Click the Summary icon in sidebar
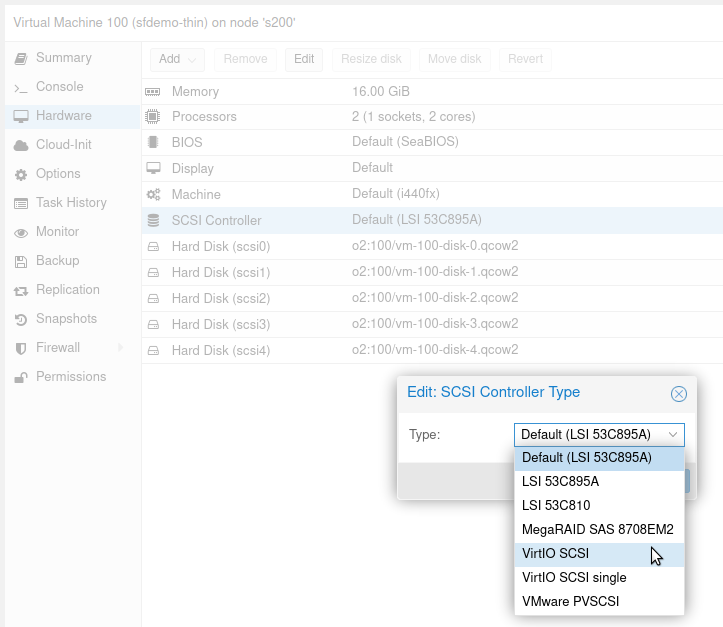 (x=21, y=59)
